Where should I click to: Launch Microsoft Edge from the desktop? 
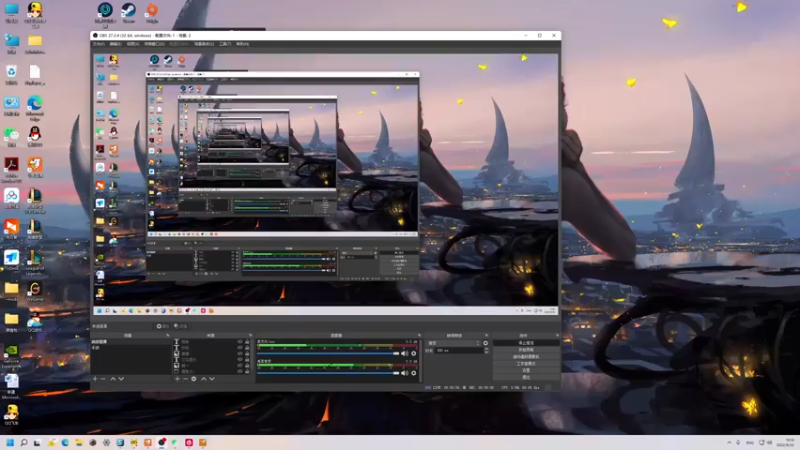pos(35,108)
